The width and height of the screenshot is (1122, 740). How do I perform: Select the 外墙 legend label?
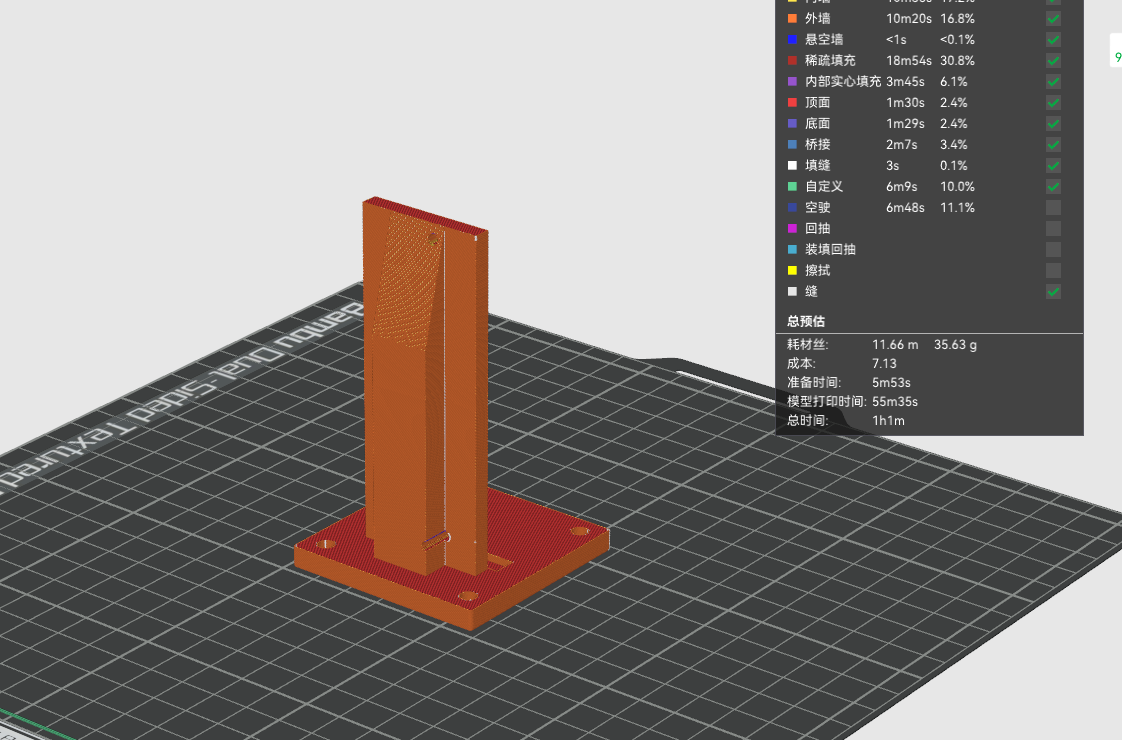pos(818,19)
